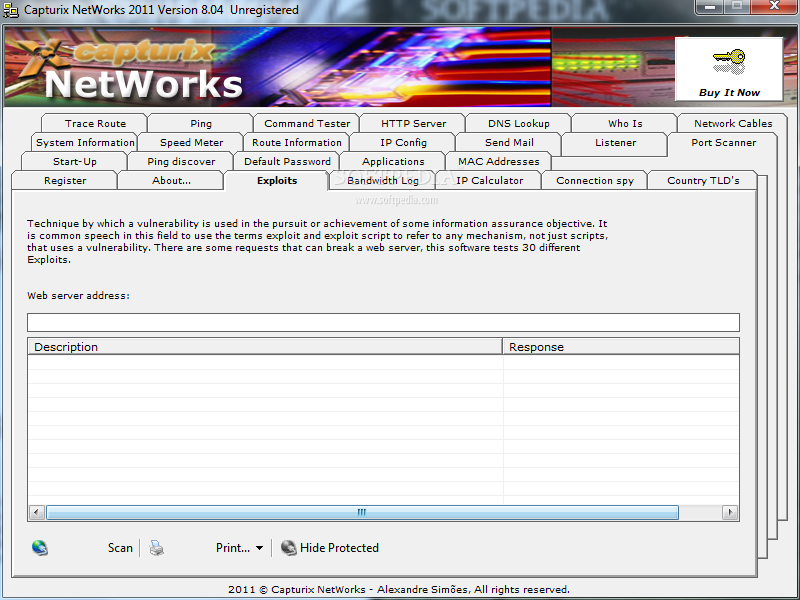Switch to the HTTP Server tab
Screen dimensions: 800x600
click(x=413, y=123)
